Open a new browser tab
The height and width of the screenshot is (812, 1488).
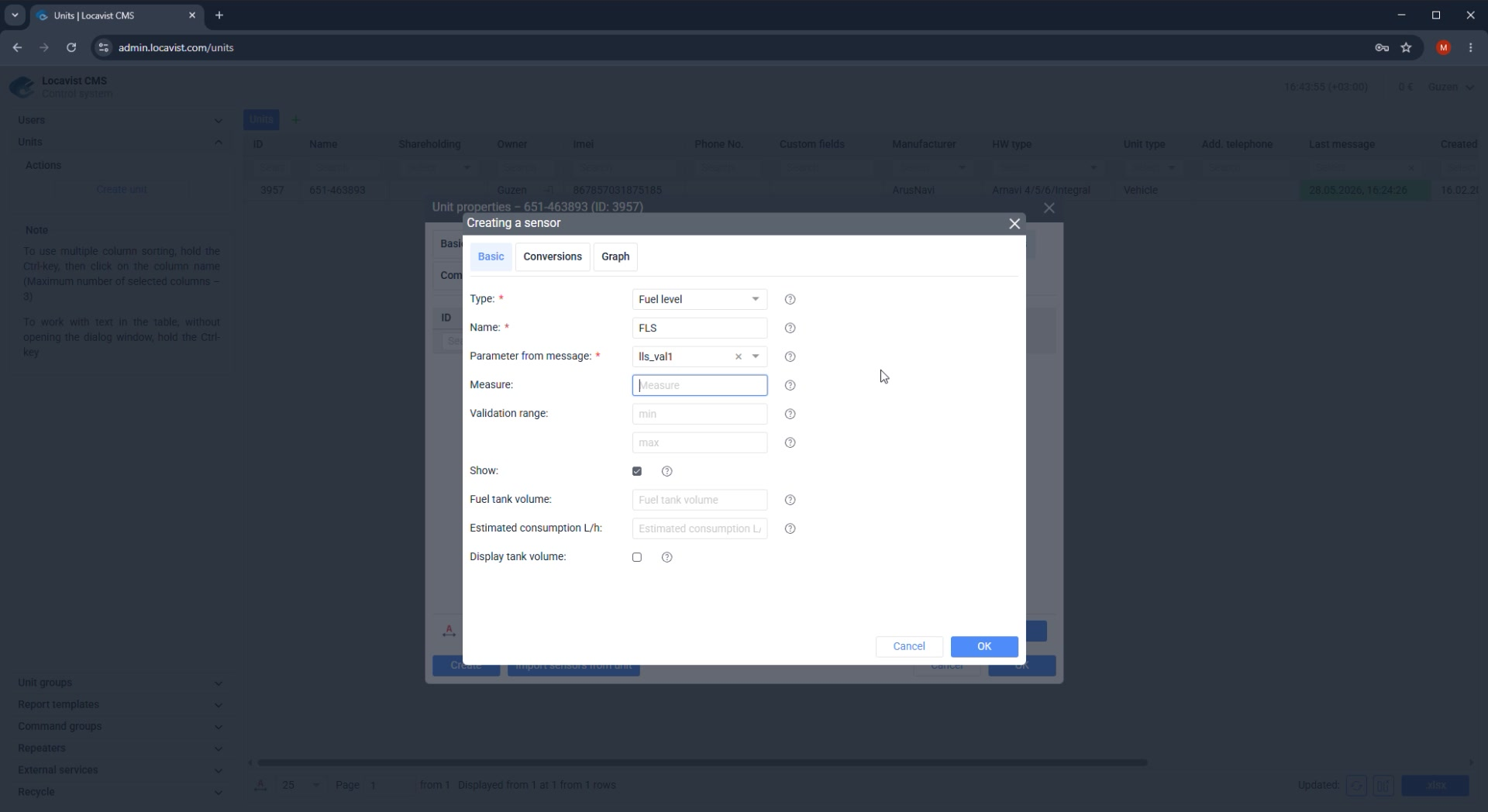tap(219, 15)
